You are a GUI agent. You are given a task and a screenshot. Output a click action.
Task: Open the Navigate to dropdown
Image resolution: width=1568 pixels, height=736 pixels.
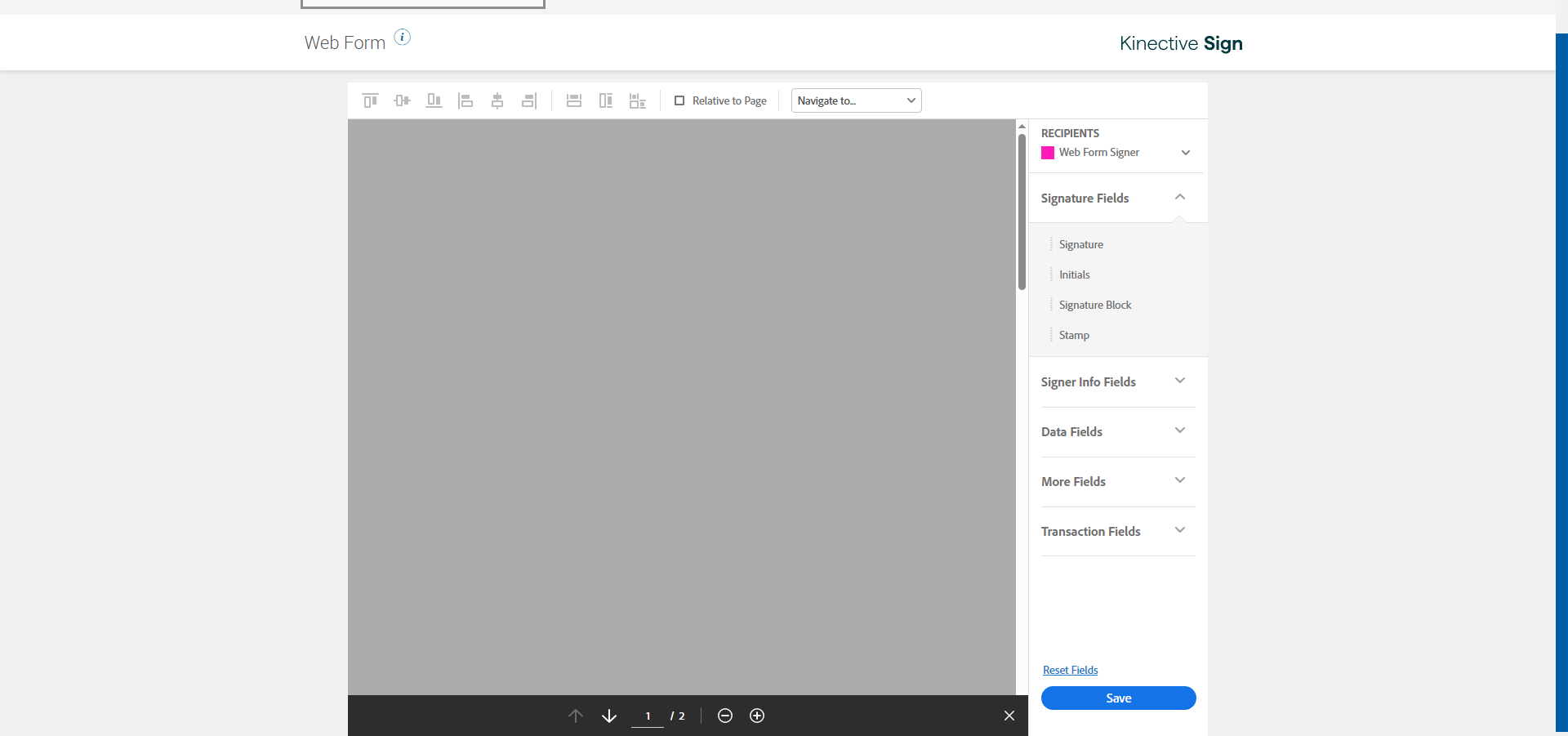(x=856, y=100)
